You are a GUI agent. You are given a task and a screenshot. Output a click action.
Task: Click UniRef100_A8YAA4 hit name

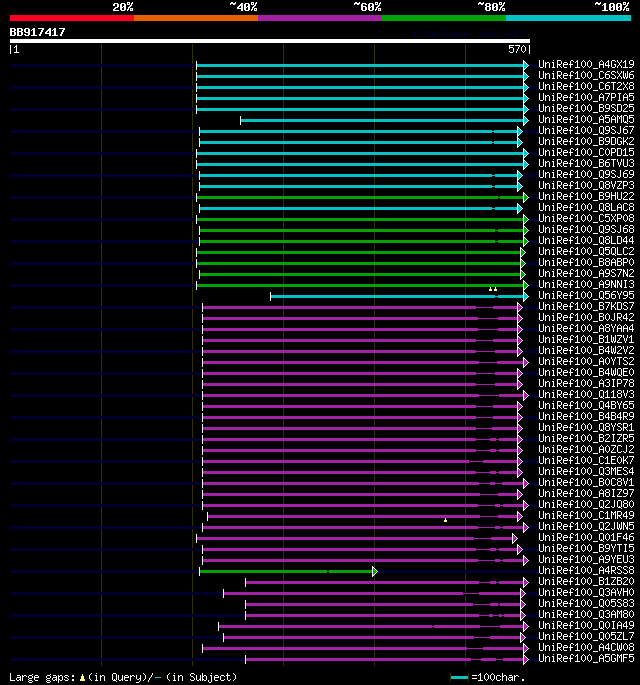click(586, 328)
